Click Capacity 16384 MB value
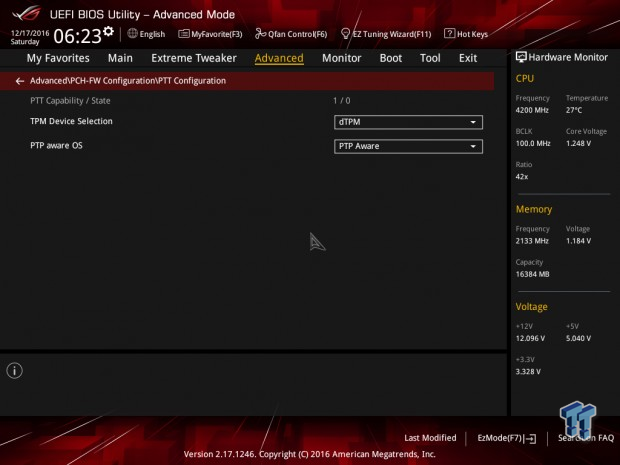The image size is (620, 465). [x=532, y=274]
